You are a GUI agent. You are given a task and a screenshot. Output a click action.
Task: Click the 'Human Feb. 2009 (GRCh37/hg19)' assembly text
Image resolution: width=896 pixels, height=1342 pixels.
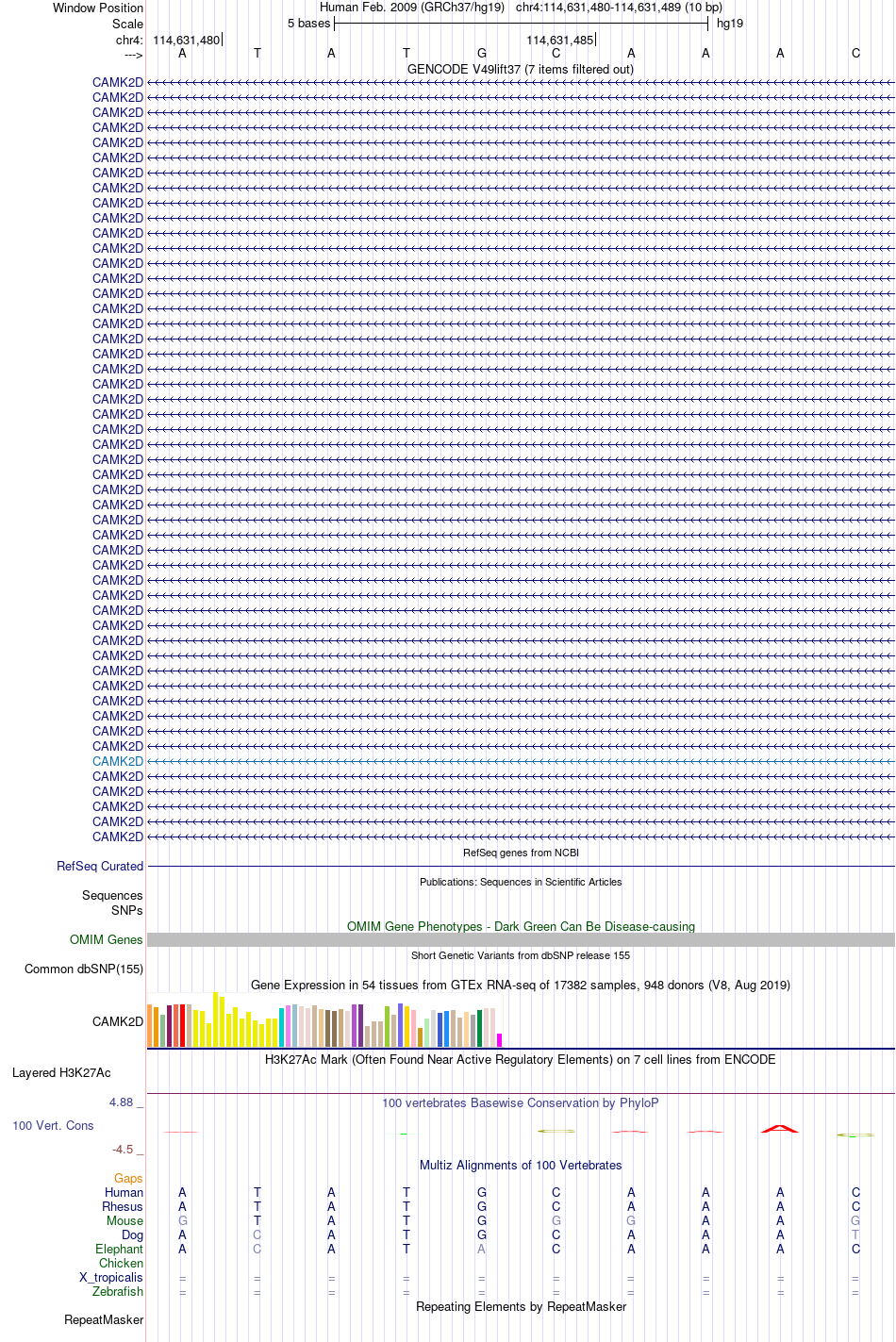(x=412, y=8)
